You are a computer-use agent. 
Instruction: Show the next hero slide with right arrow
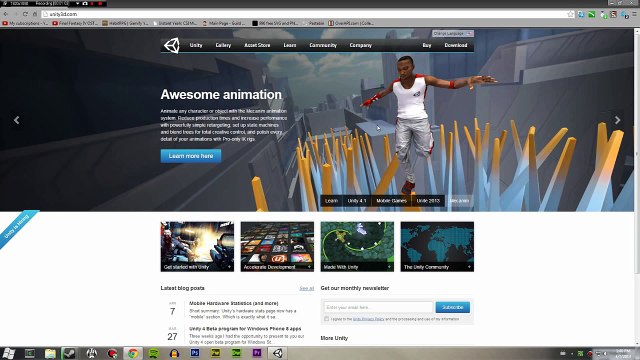(618, 120)
